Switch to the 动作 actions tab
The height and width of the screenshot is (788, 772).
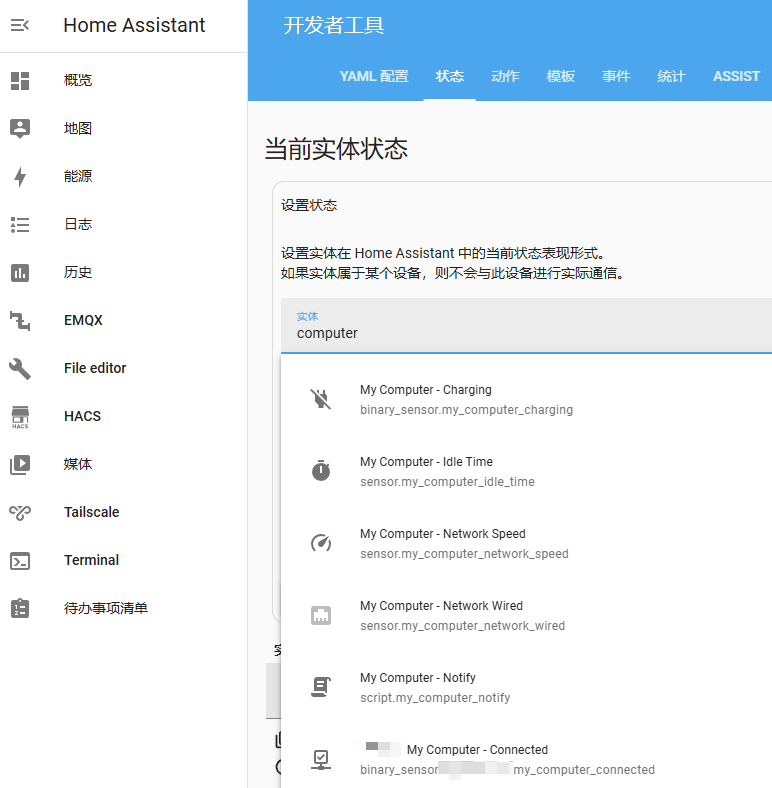click(505, 77)
